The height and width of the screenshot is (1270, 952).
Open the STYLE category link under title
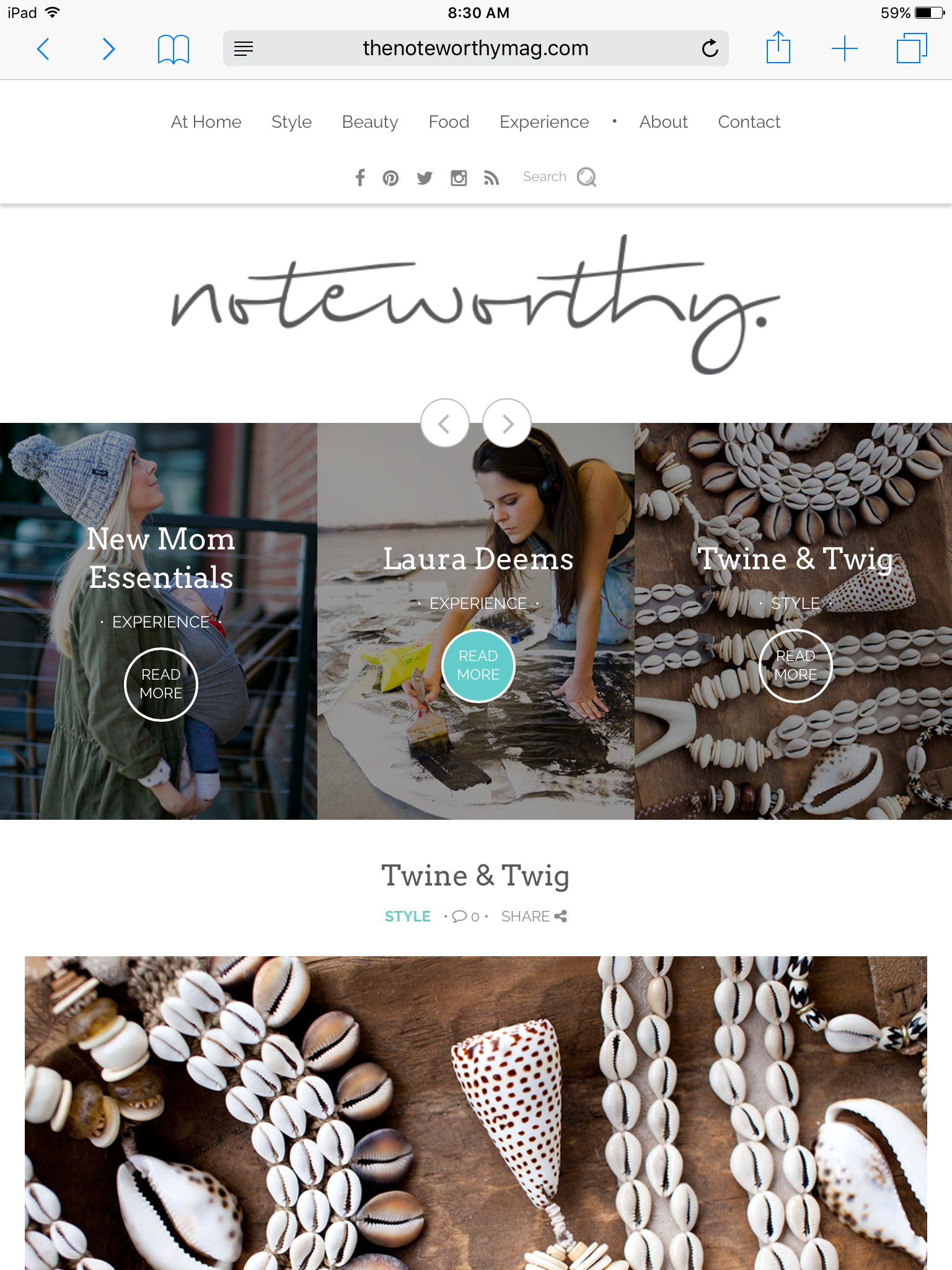click(407, 917)
